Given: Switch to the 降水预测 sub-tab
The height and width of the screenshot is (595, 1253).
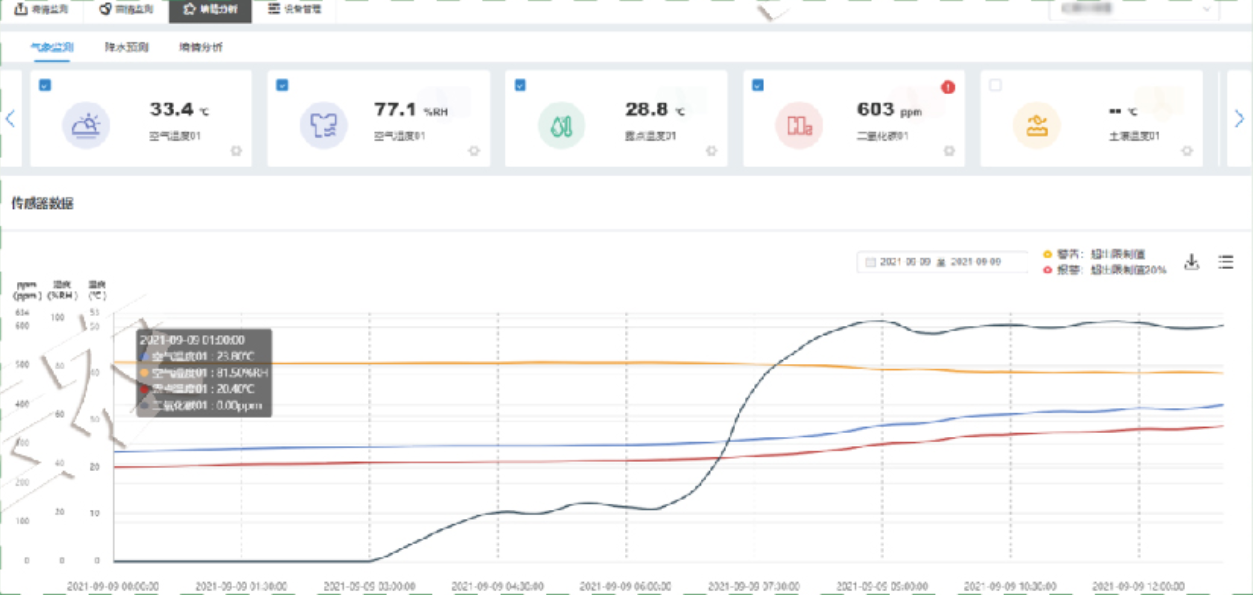Looking at the screenshot, I should click(126, 47).
